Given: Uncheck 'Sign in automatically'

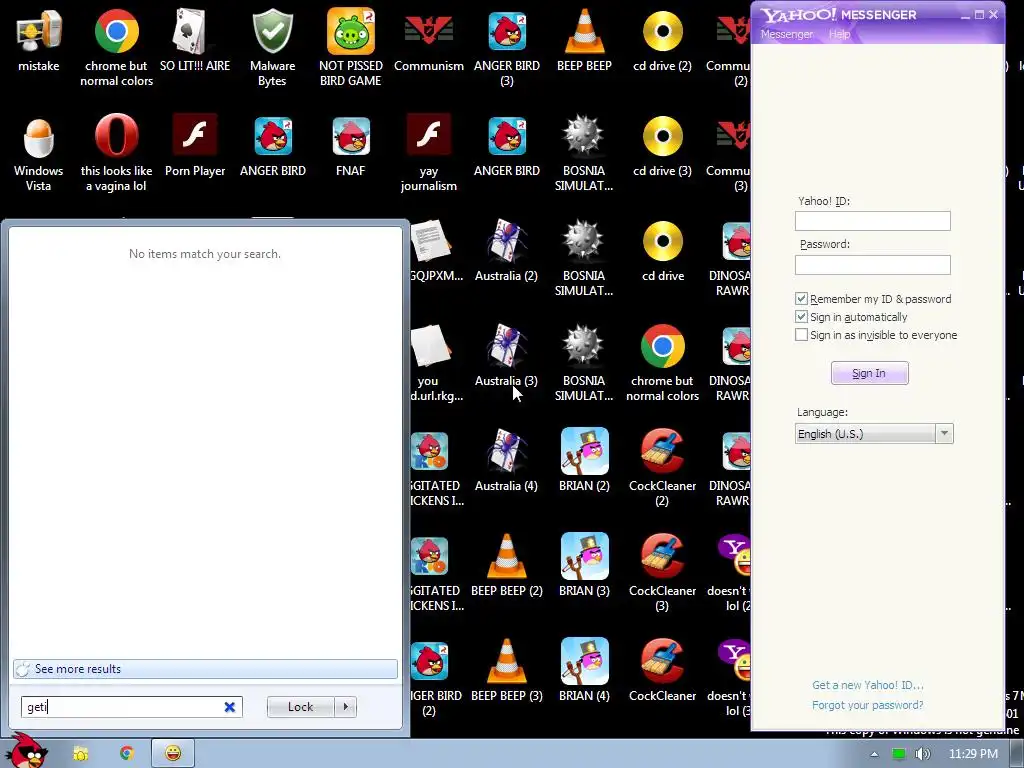Looking at the screenshot, I should click(x=801, y=317).
